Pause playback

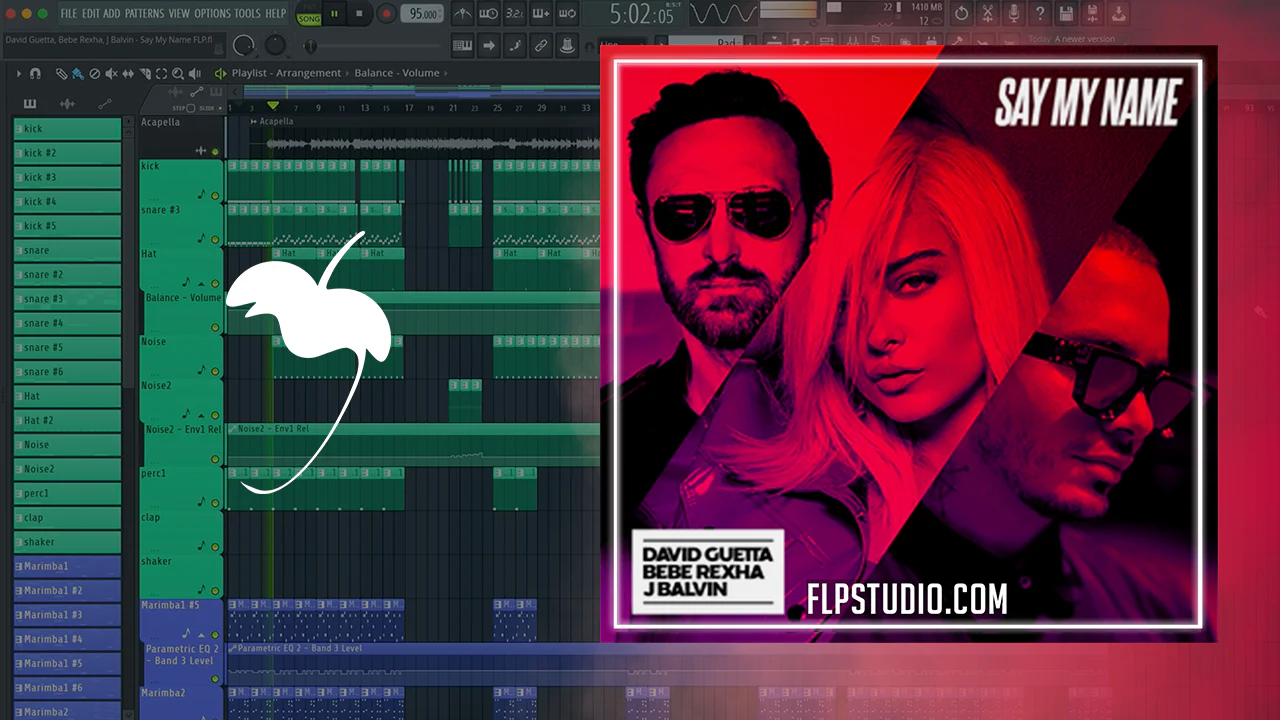coord(335,14)
